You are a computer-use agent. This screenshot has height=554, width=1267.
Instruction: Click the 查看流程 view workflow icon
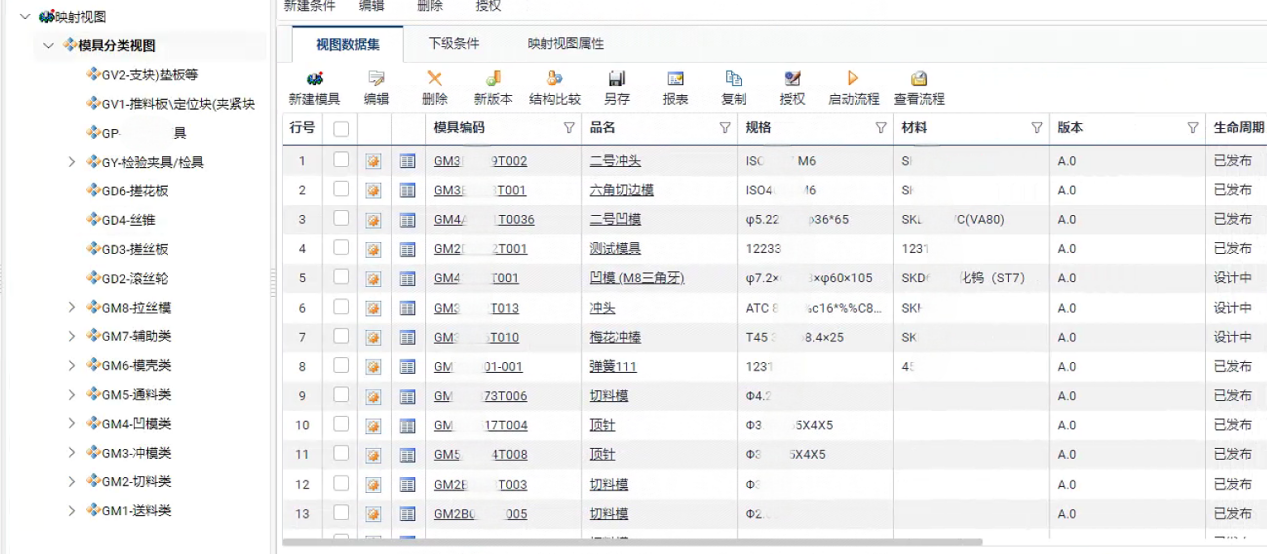[918, 79]
